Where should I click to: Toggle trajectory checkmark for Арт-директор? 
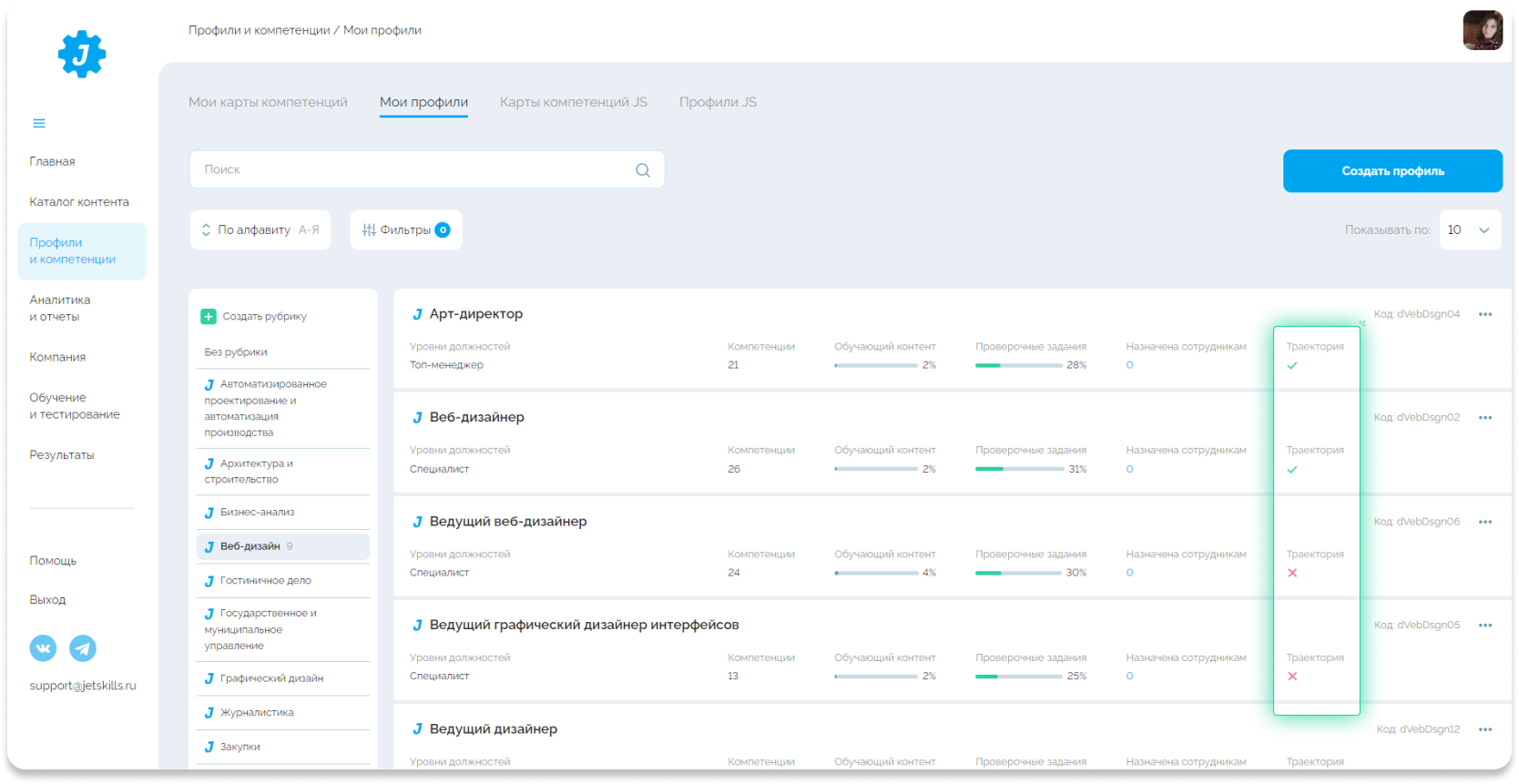(1291, 365)
